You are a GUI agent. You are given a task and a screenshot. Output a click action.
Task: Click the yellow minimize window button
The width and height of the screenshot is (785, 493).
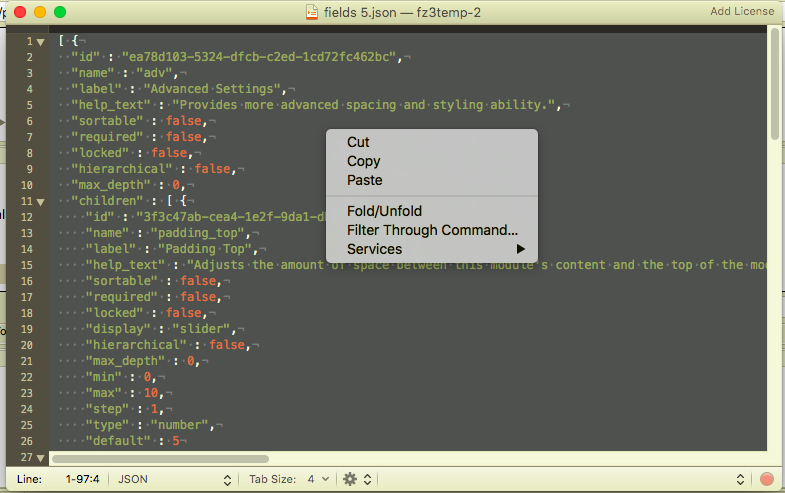click(40, 12)
